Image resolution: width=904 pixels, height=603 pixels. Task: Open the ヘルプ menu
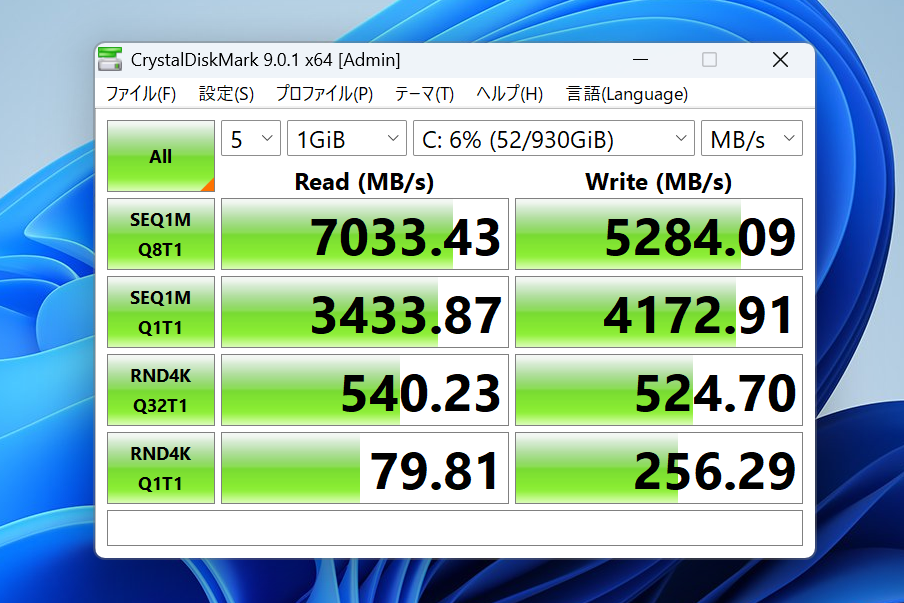[x=513, y=94]
